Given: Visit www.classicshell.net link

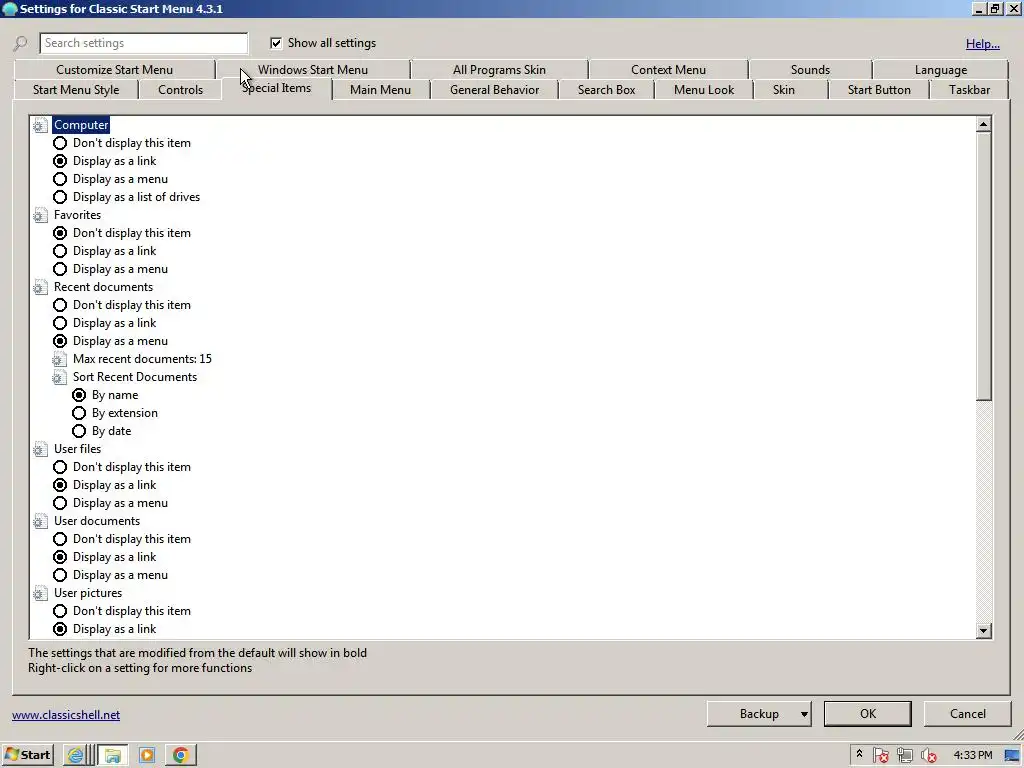Looking at the screenshot, I should (66, 715).
